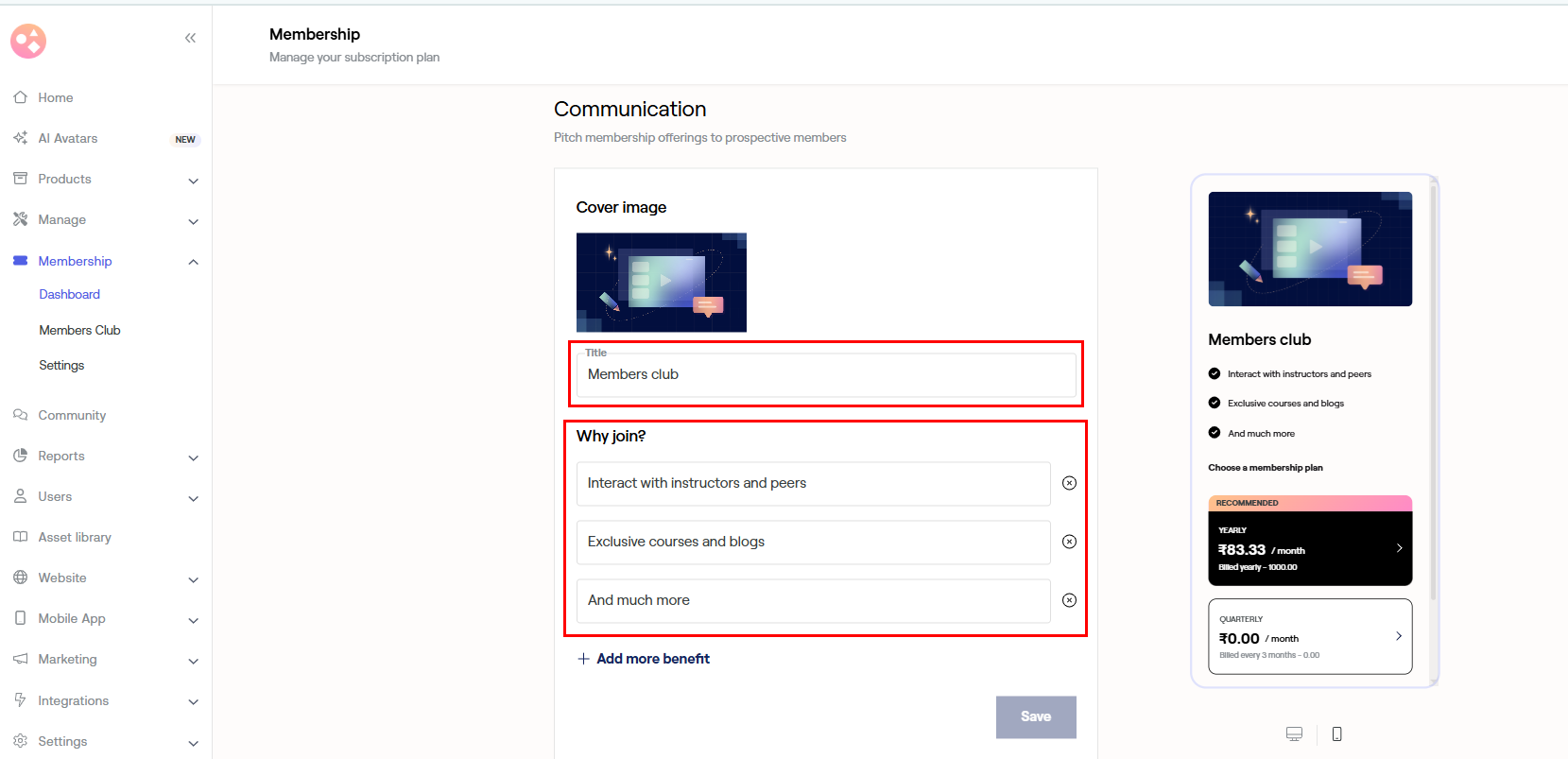Click 'Add more benefit' link
Viewport: 1568px width, 759px height.
(x=652, y=659)
